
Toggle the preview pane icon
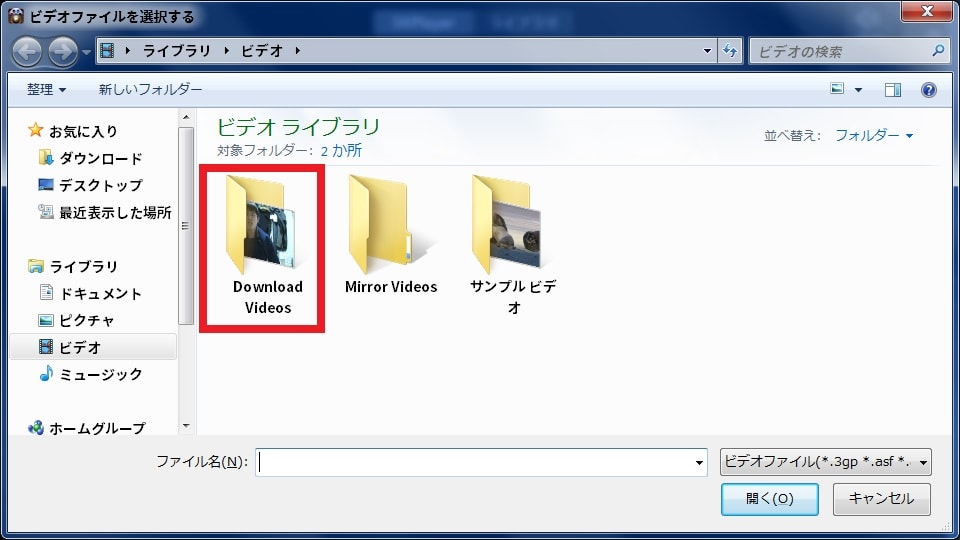click(893, 90)
